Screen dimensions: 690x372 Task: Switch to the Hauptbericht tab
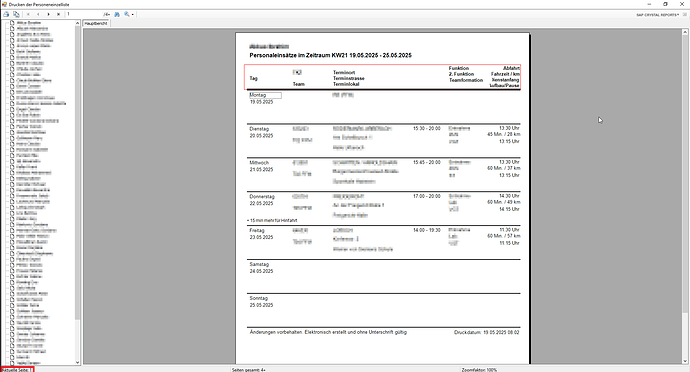tap(96, 23)
